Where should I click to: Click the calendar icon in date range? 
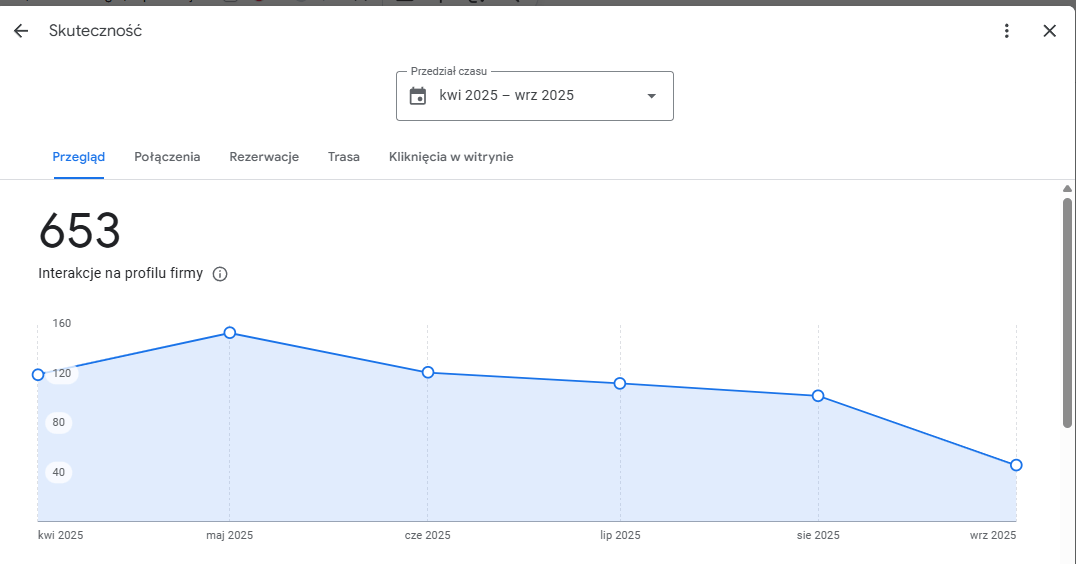pos(418,96)
